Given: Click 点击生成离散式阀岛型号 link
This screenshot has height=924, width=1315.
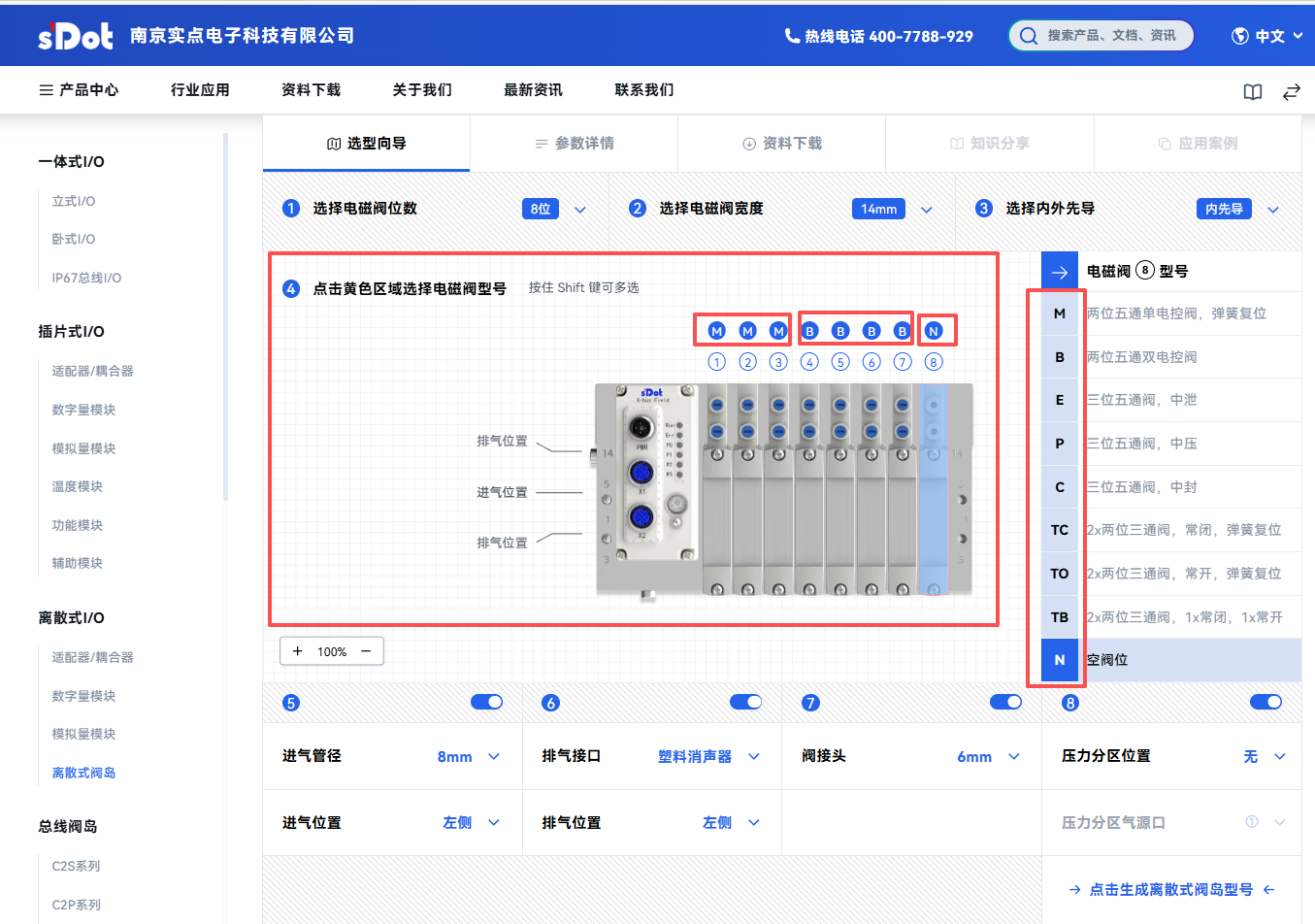Looking at the screenshot, I should [1170, 889].
